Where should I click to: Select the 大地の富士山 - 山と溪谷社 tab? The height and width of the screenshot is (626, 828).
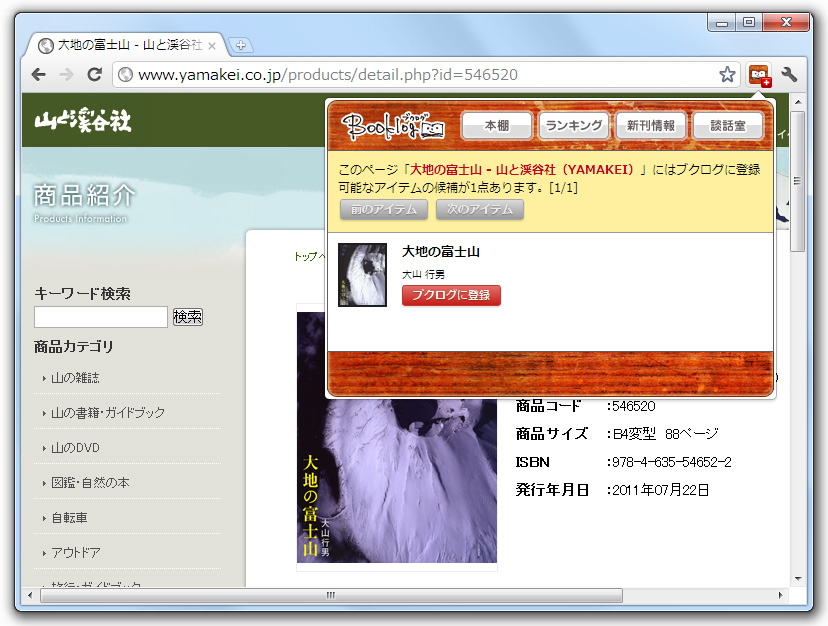point(127,45)
